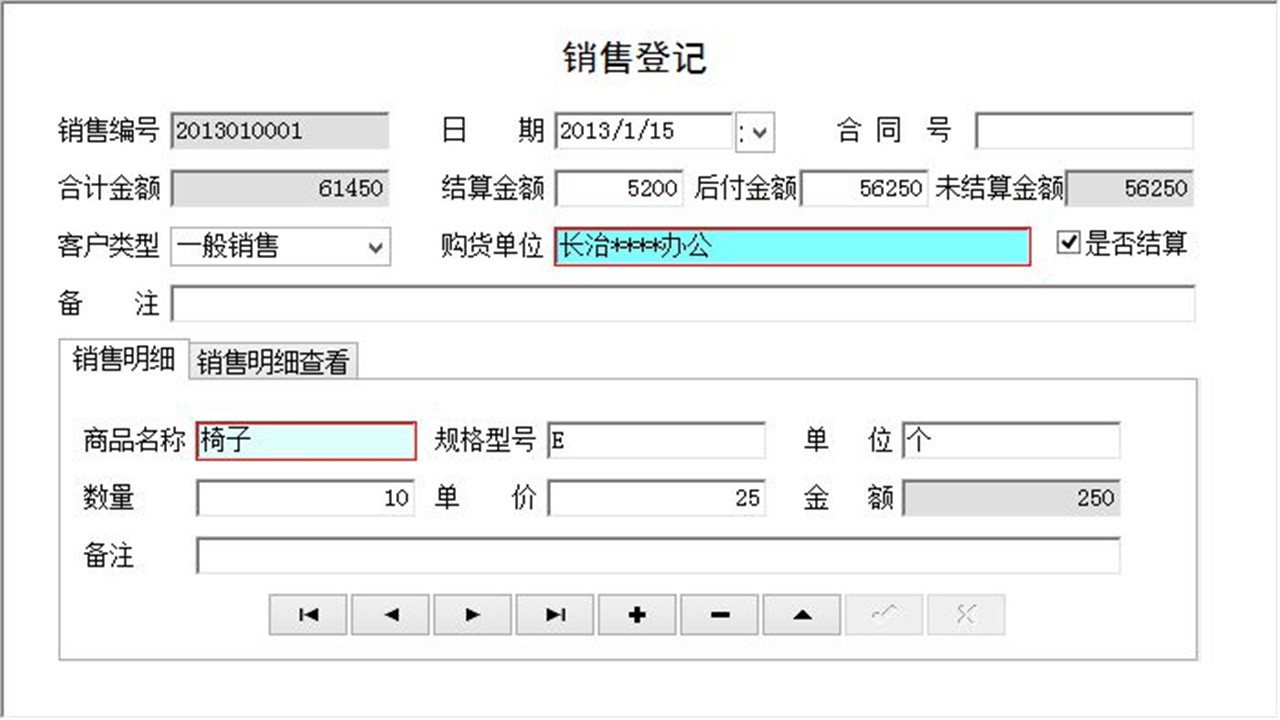Image resolution: width=1280 pixels, height=720 pixels.
Task: Open the date picker dropdown arrow
Action: (761, 131)
